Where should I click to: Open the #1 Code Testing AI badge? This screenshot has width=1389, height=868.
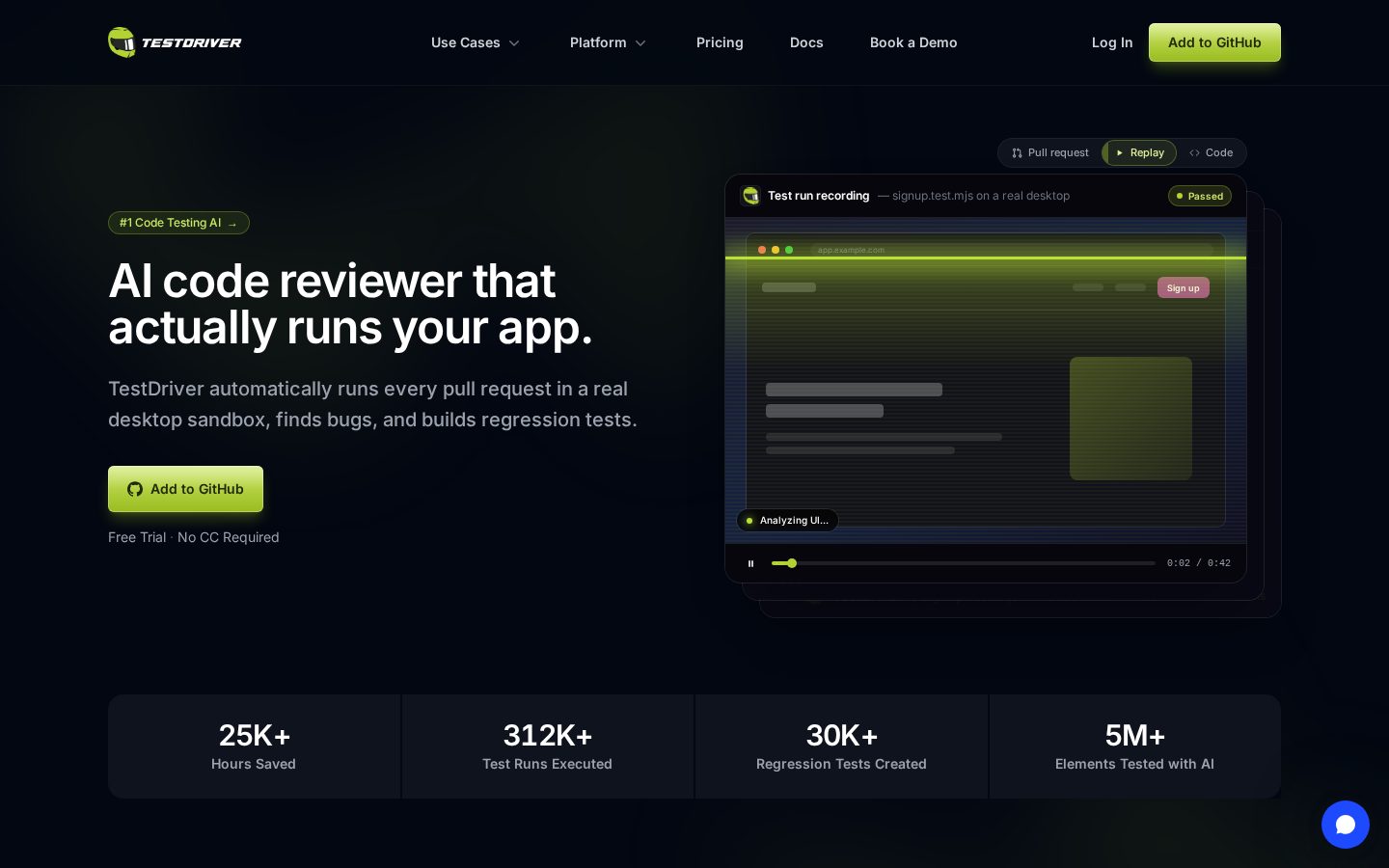click(x=178, y=223)
